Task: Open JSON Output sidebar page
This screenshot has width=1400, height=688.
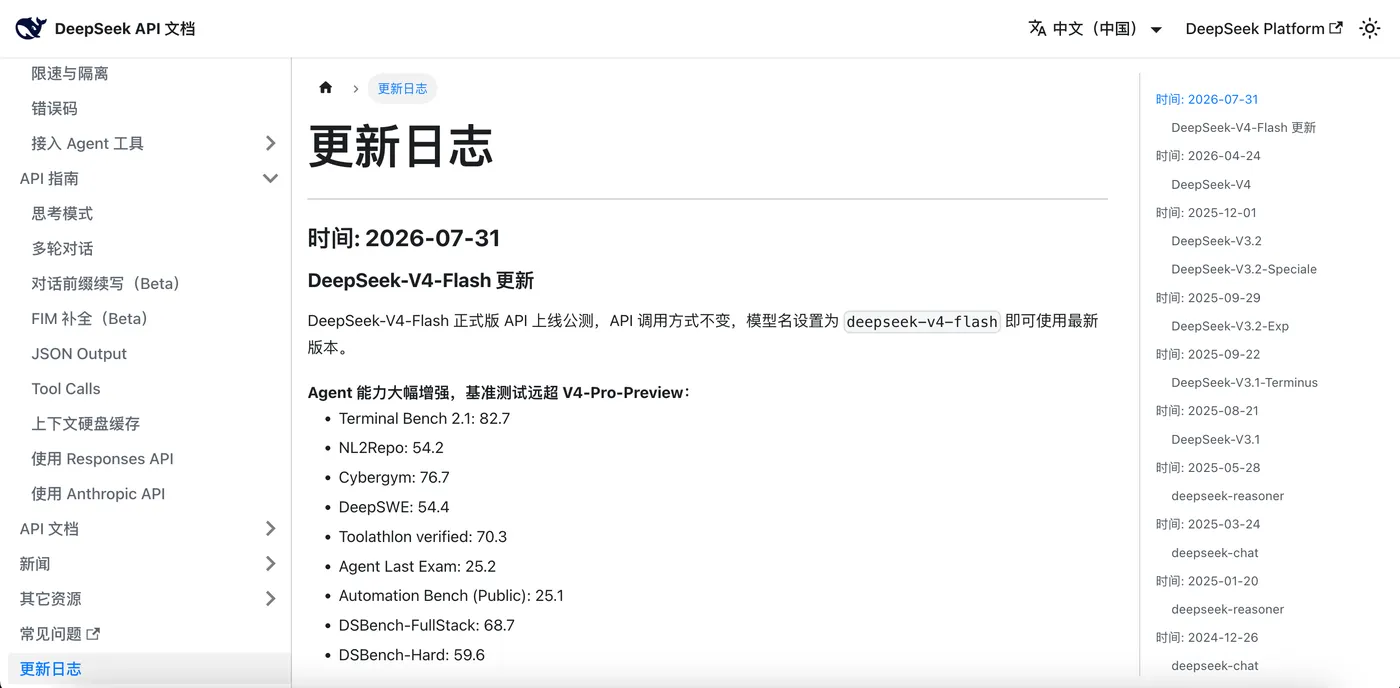Action: pos(79,353)
